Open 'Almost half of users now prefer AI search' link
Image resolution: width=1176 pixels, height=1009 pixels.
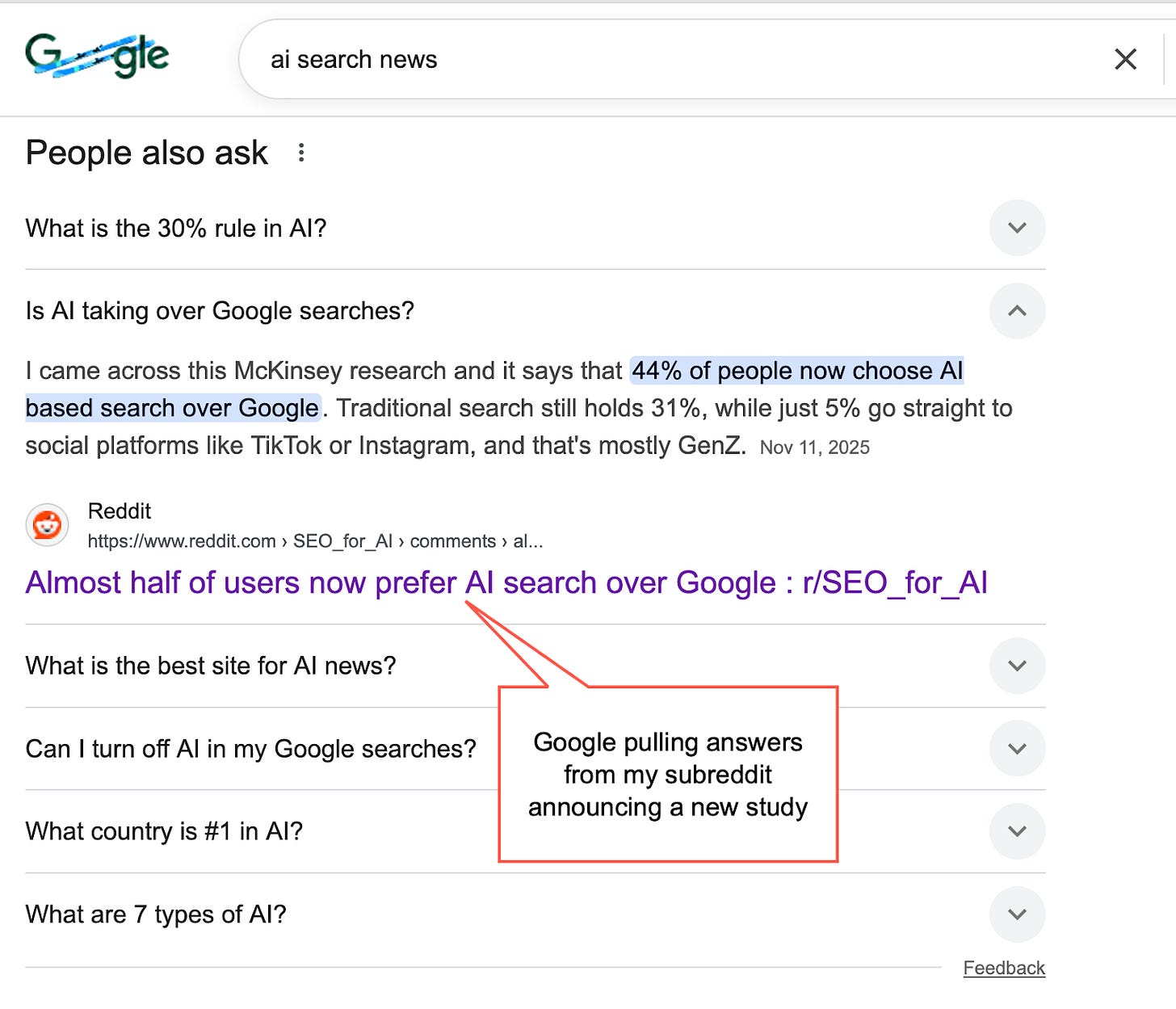(x=506, y=583)
